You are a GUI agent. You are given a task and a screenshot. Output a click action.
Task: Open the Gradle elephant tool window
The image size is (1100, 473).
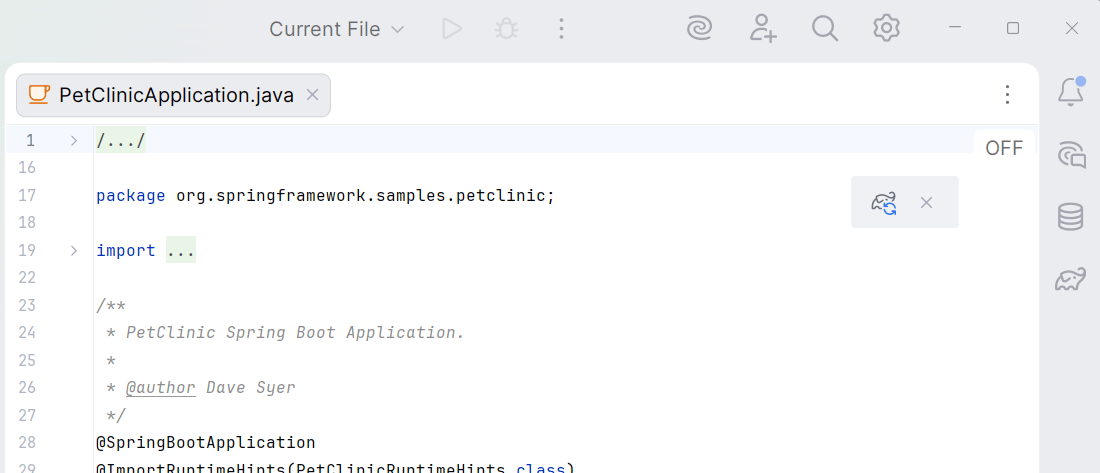[1071, 279]
